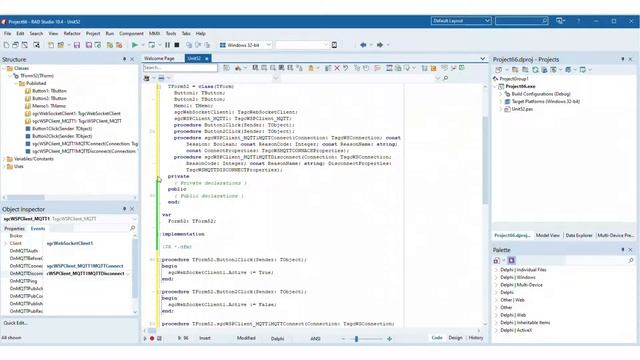The width and height of the screenshot is (640, 360).
Task: Click the device preview icon beside empty combo
Action: [x=334, y=45]
